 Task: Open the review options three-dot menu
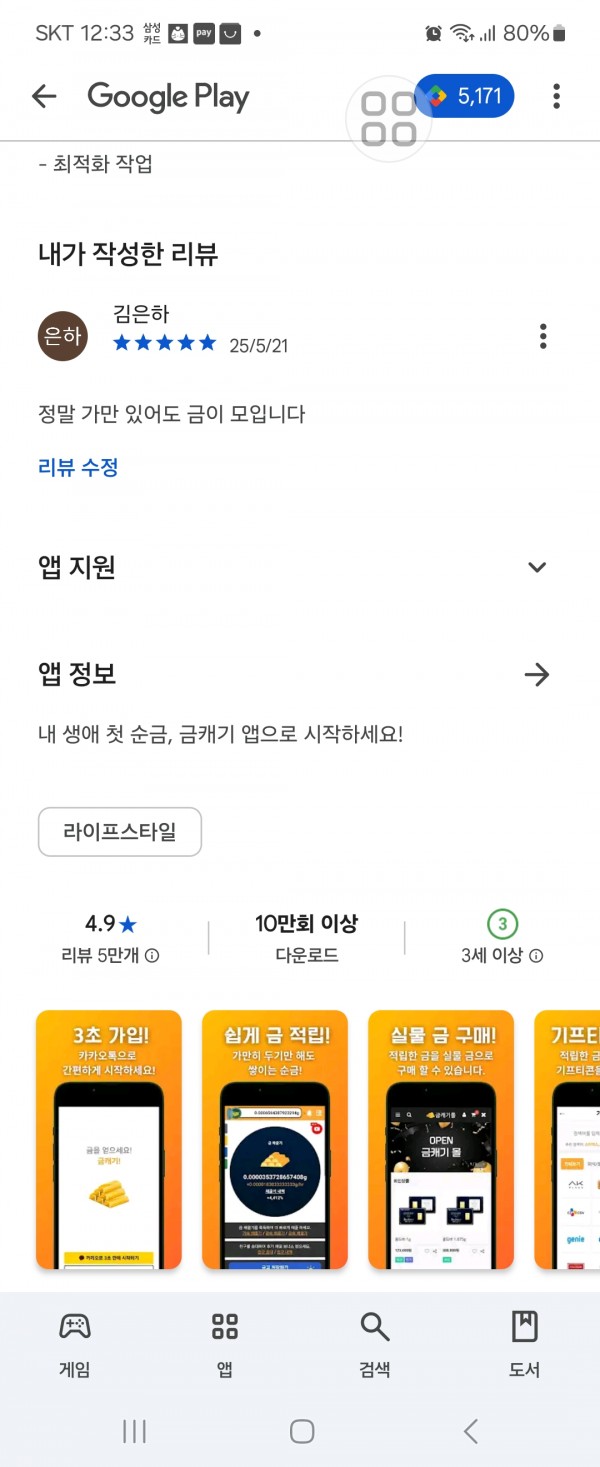(x=543, y=336)
